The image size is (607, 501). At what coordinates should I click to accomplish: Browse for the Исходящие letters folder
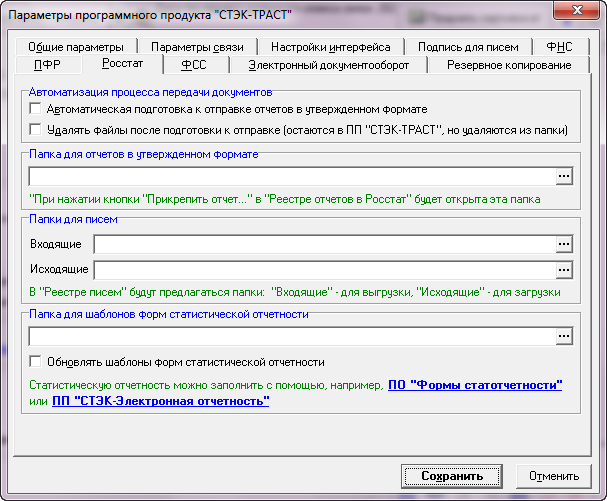tap(564, 270)
